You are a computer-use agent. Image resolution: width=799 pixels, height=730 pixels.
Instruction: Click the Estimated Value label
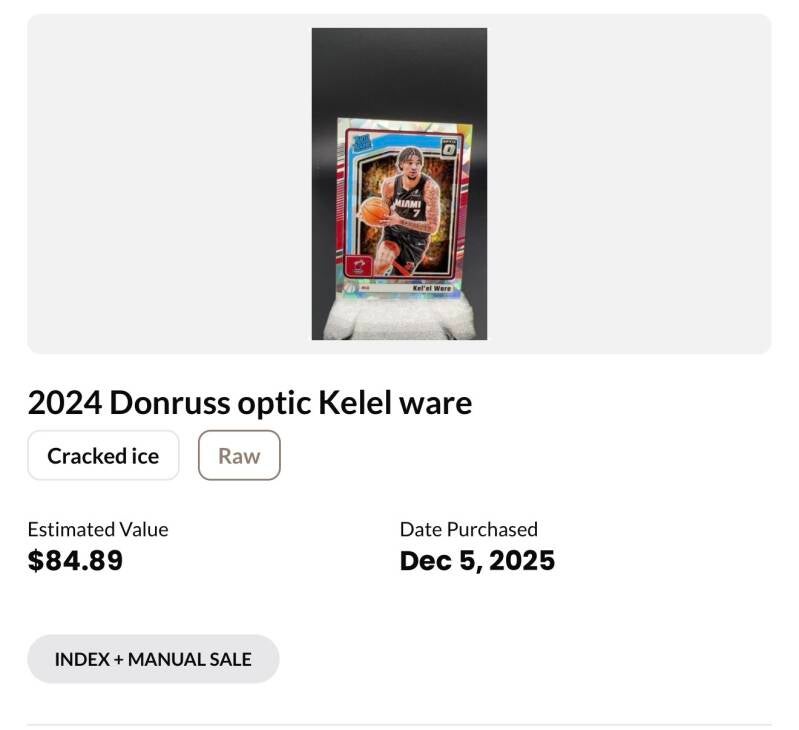(97, 529)
